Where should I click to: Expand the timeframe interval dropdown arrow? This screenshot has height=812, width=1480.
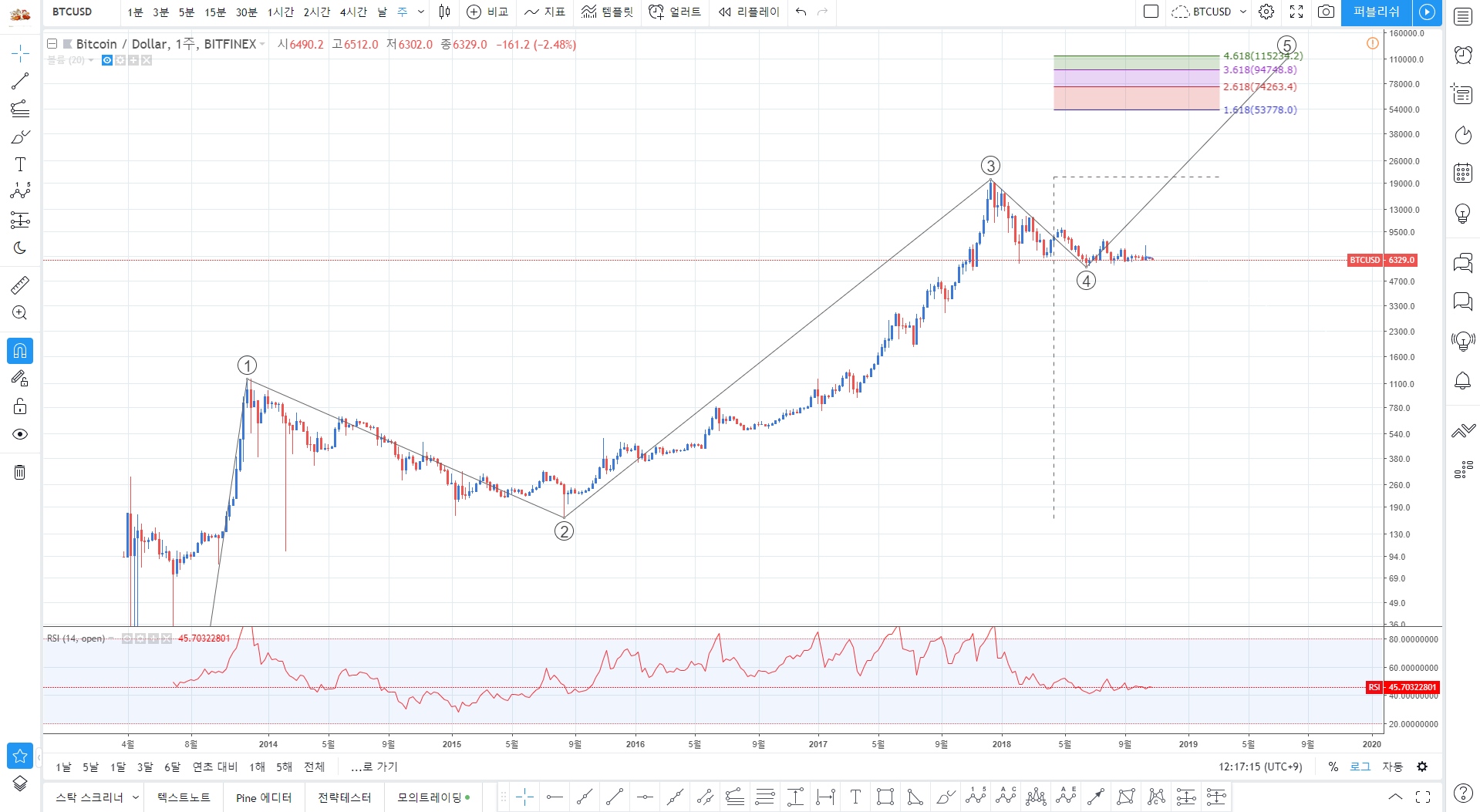tap(421, 12)
